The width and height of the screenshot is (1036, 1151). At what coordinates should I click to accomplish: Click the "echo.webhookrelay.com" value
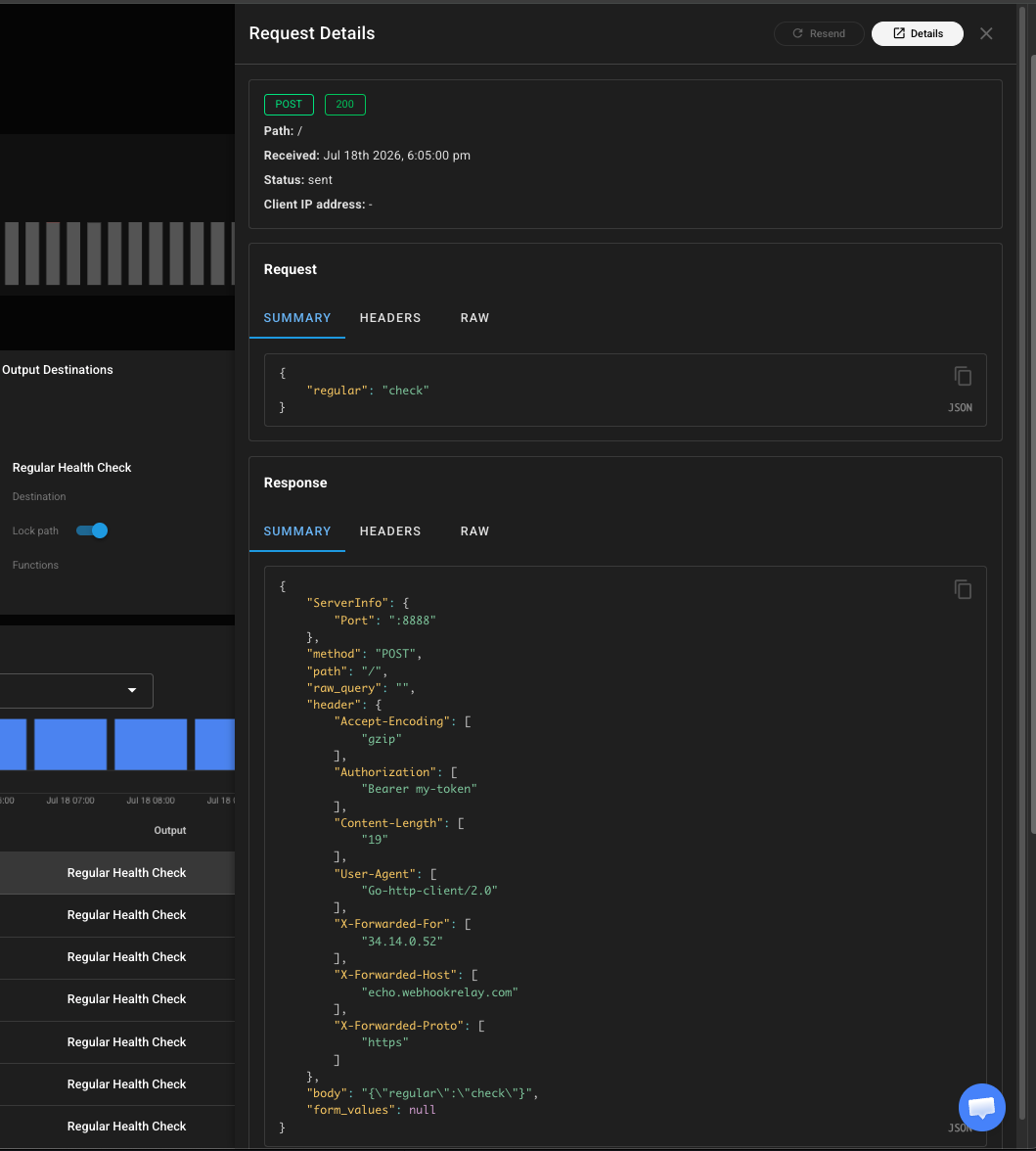pos(439,992)
